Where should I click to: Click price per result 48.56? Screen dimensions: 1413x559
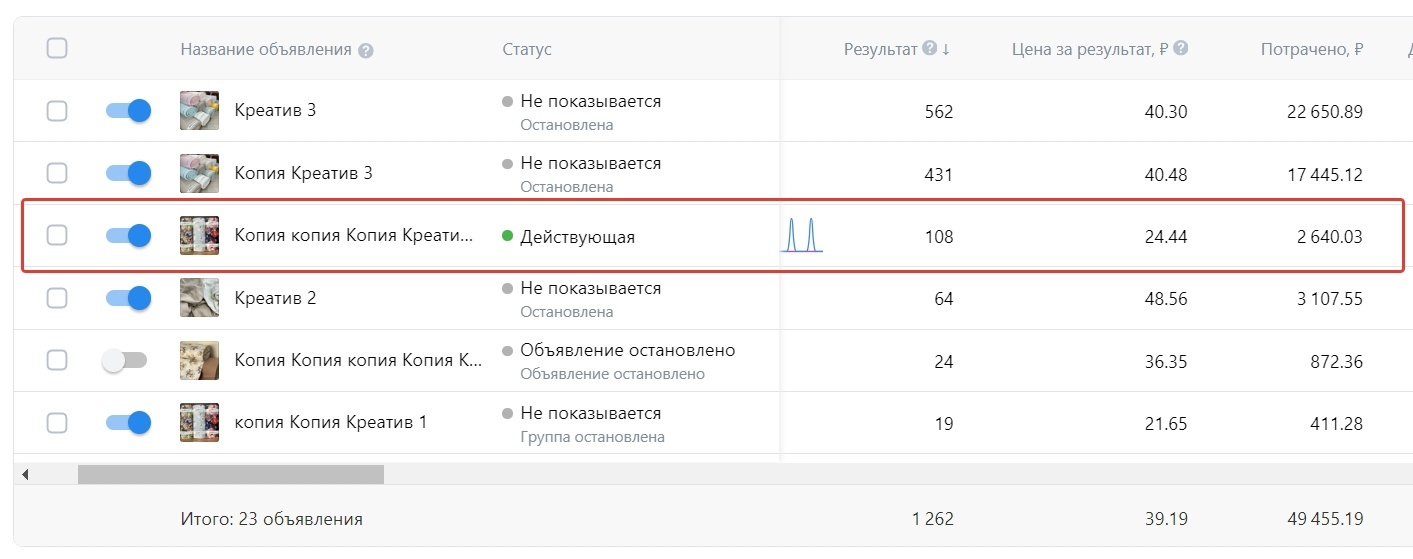pyautogui.click(x=1166, y=299)
